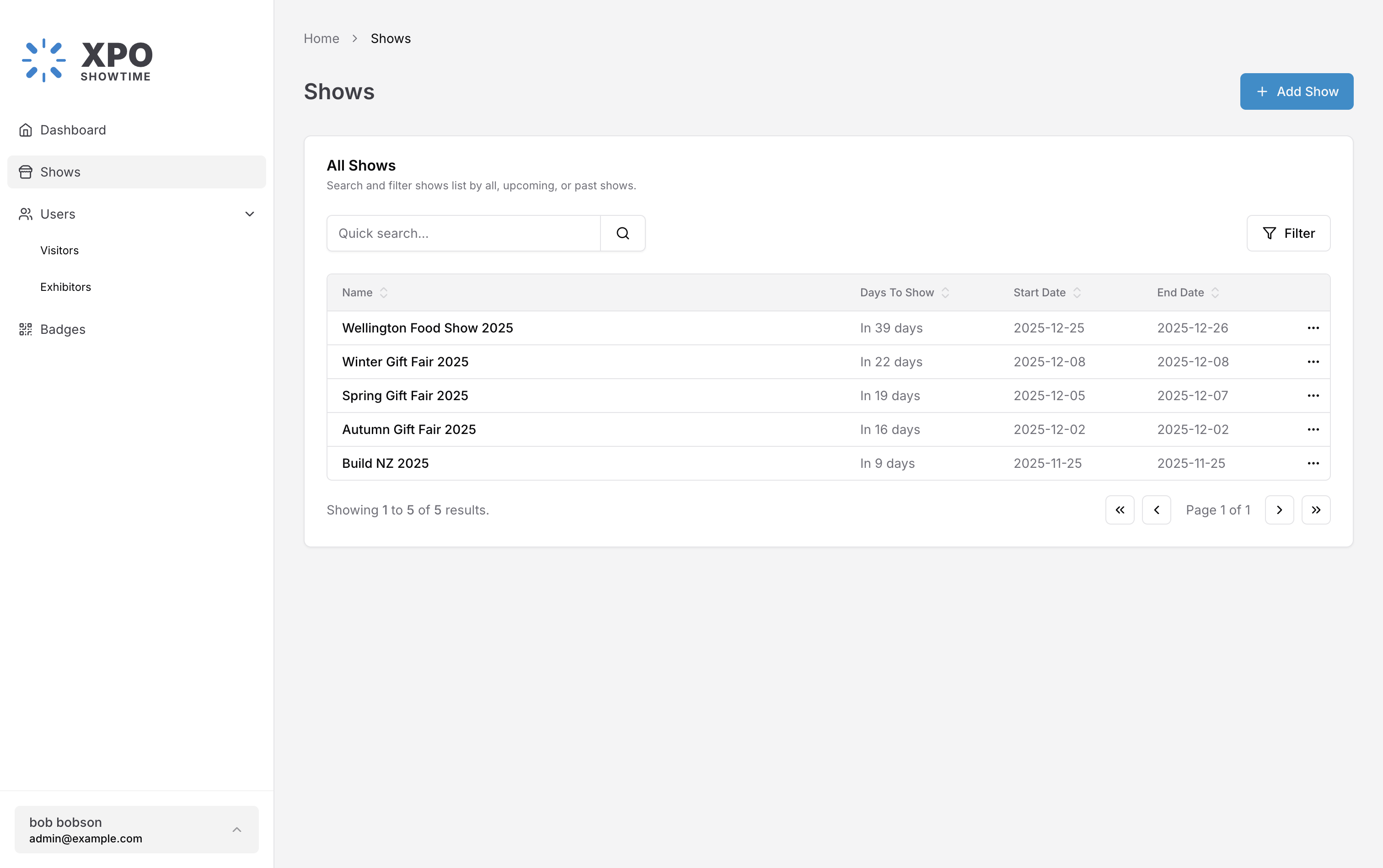Image resolution: width=1383 pixels, height=868 pixels.
Task: Open Dashboard from the sidebar
Action: pyautogui.click(x=73, y=130)
